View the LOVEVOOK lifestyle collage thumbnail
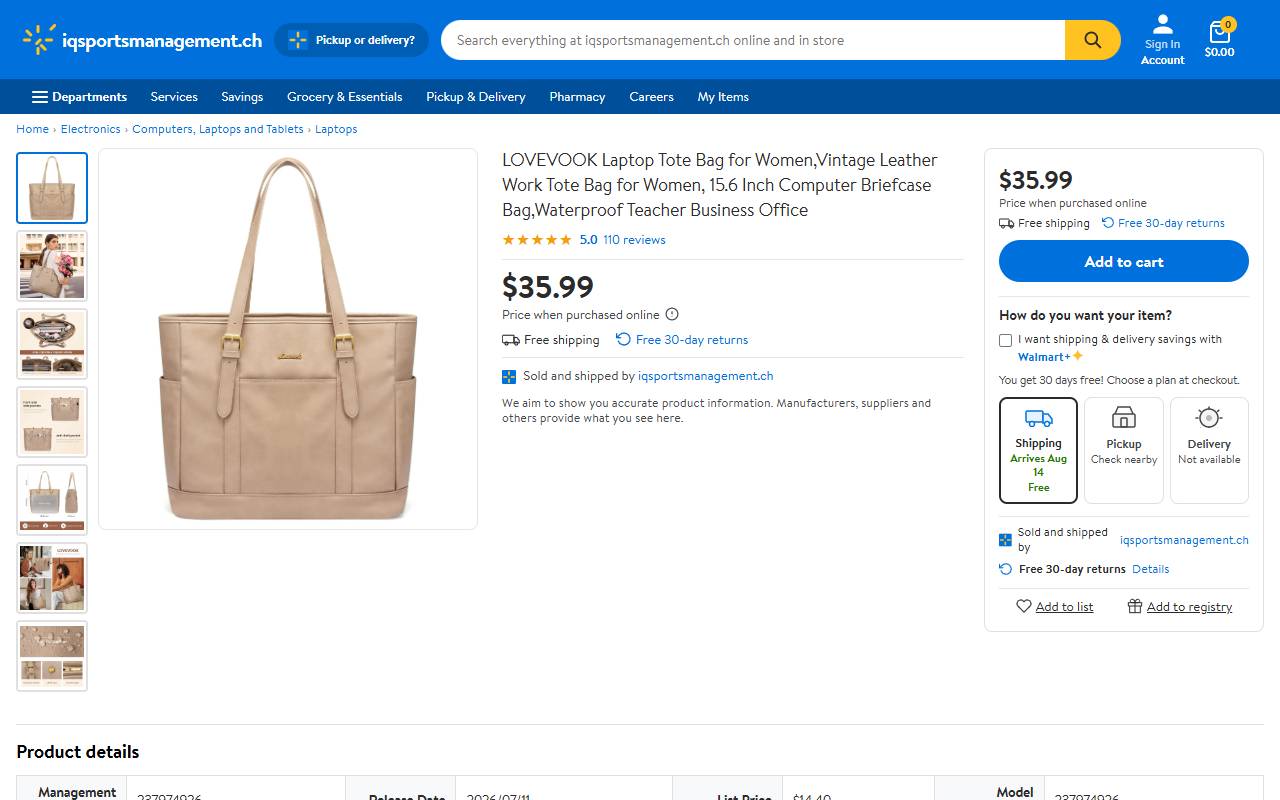The width and height of the screenshot is (1280, 800). point(52,578)
